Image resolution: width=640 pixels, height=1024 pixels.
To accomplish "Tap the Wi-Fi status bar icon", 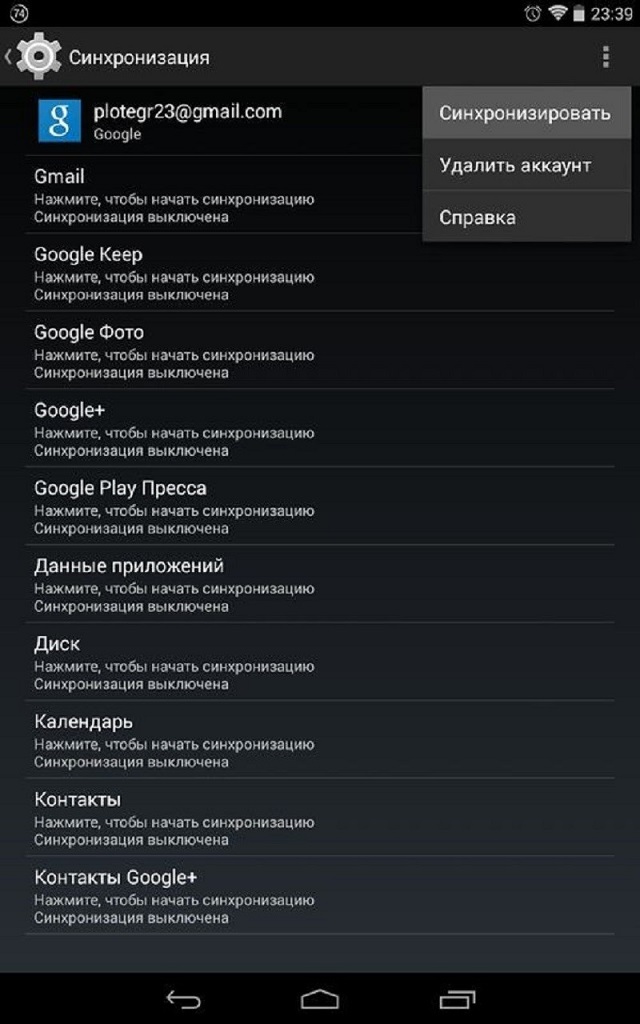I will point(557,13).
